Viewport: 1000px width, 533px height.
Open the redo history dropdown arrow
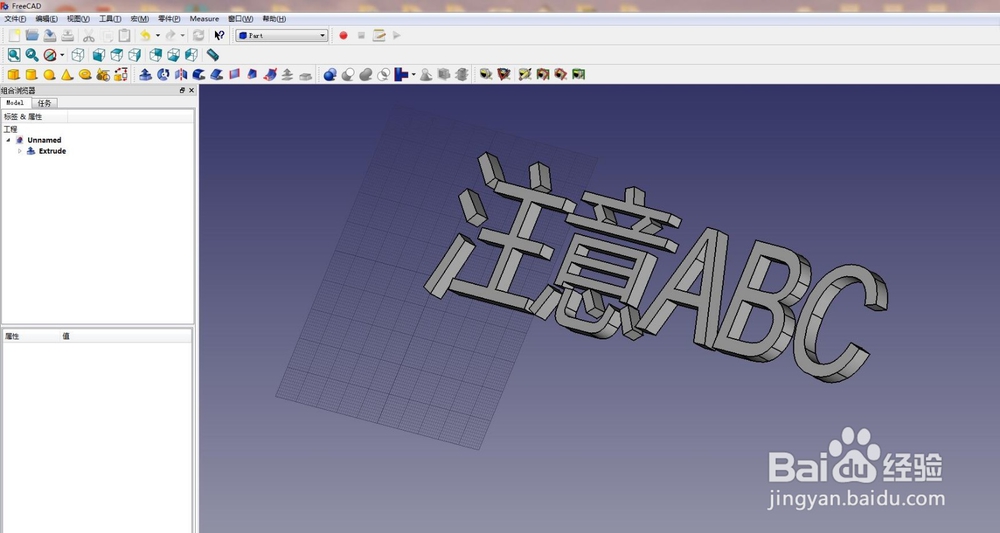182,36
